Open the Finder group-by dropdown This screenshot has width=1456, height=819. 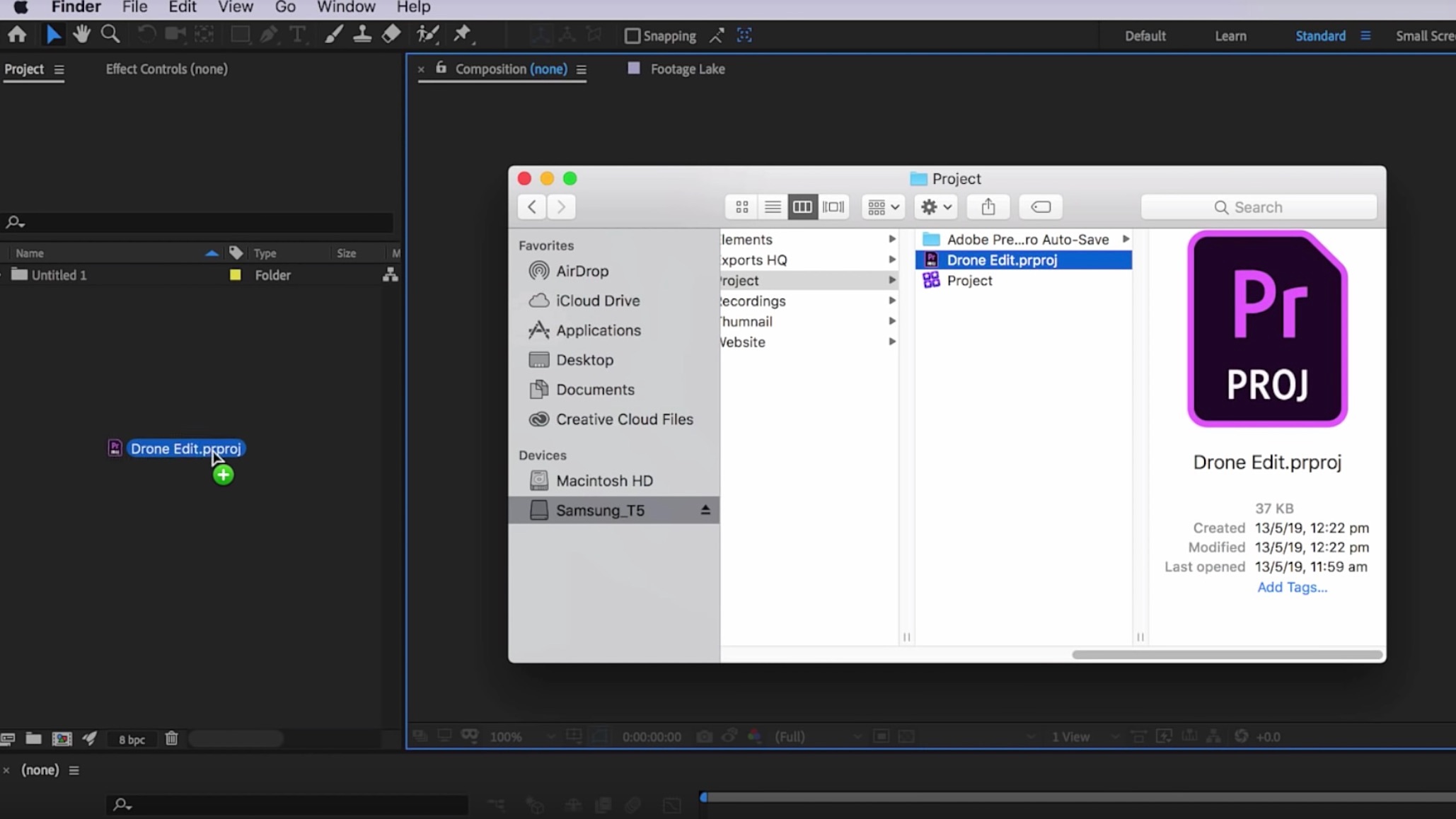click(883, 207)
